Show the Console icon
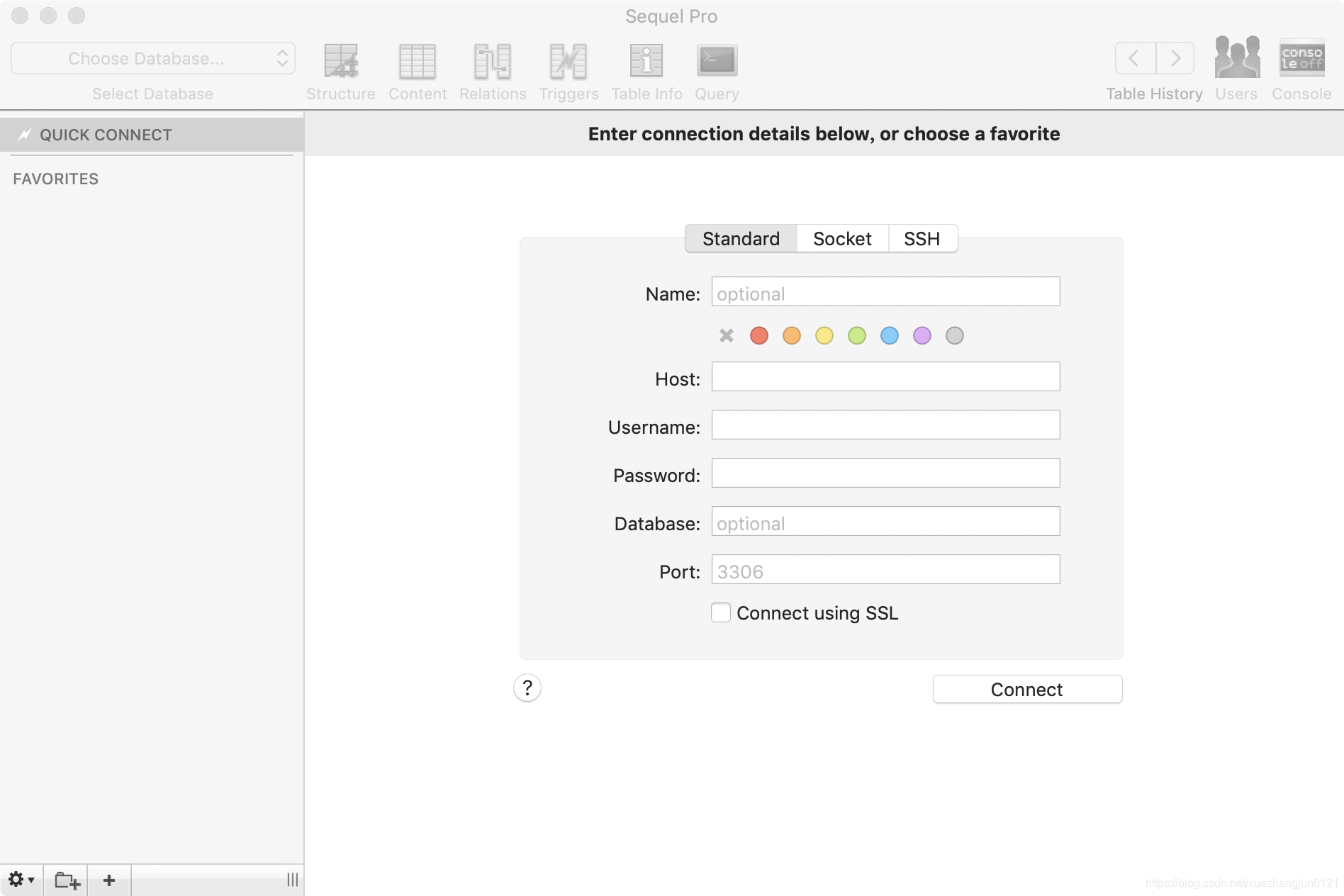 1302,58
